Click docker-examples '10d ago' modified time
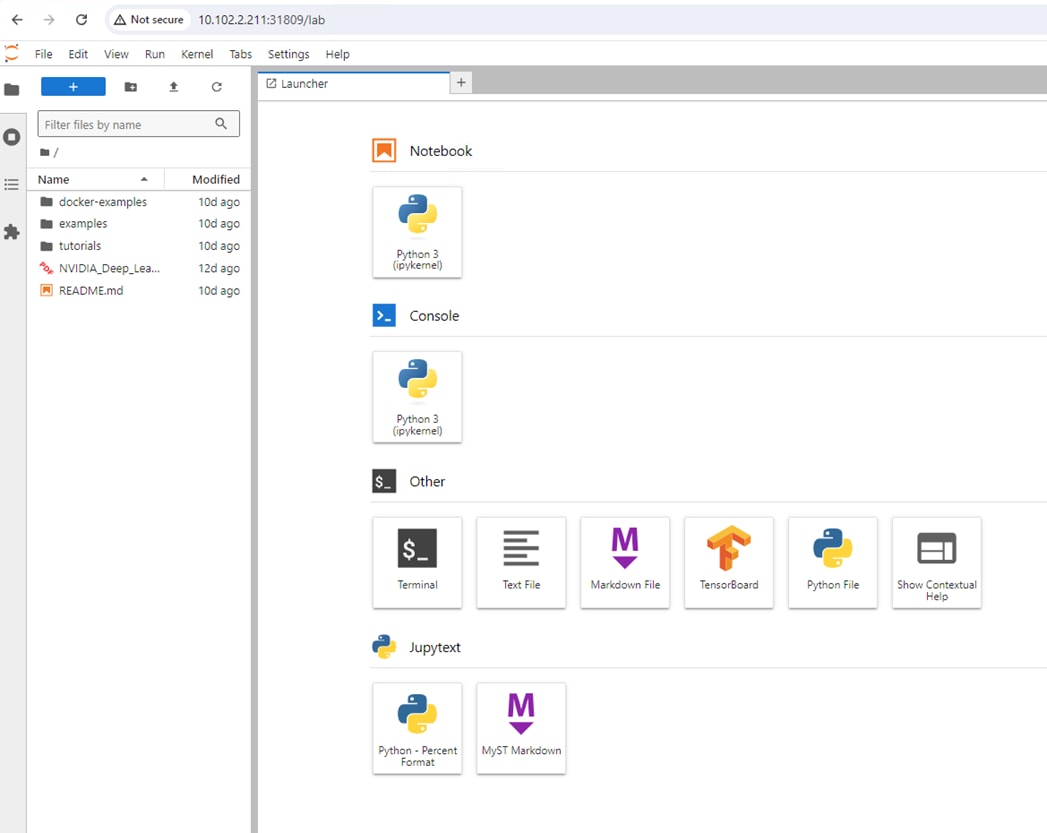 [219, 202]
